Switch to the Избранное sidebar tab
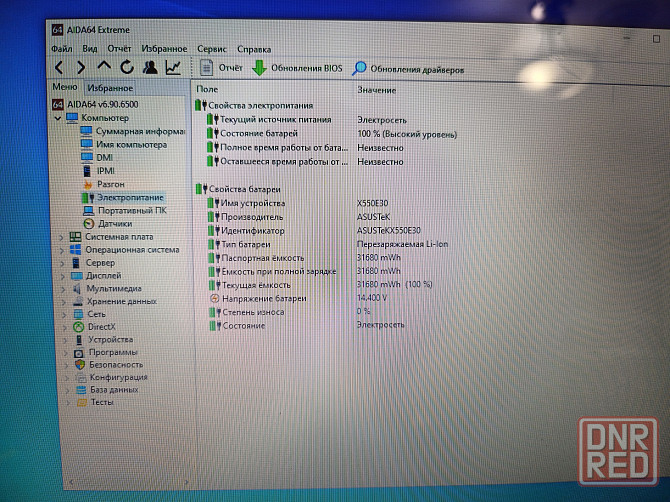Viewport: 670px width, 502px height. pos(110,88)
